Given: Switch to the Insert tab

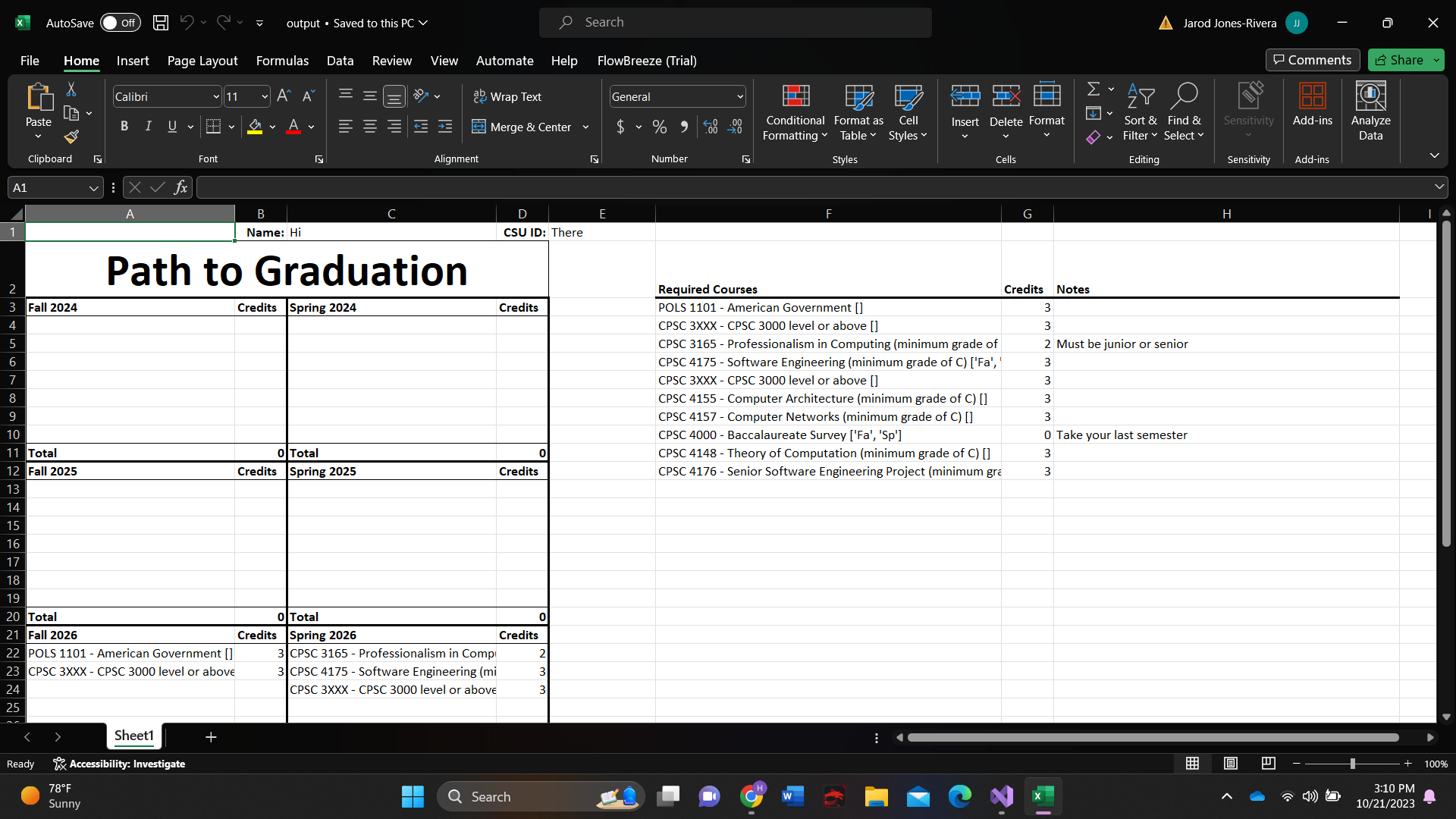Looking at the screenshot, I should pyautogui.click(x=133, y=61).
